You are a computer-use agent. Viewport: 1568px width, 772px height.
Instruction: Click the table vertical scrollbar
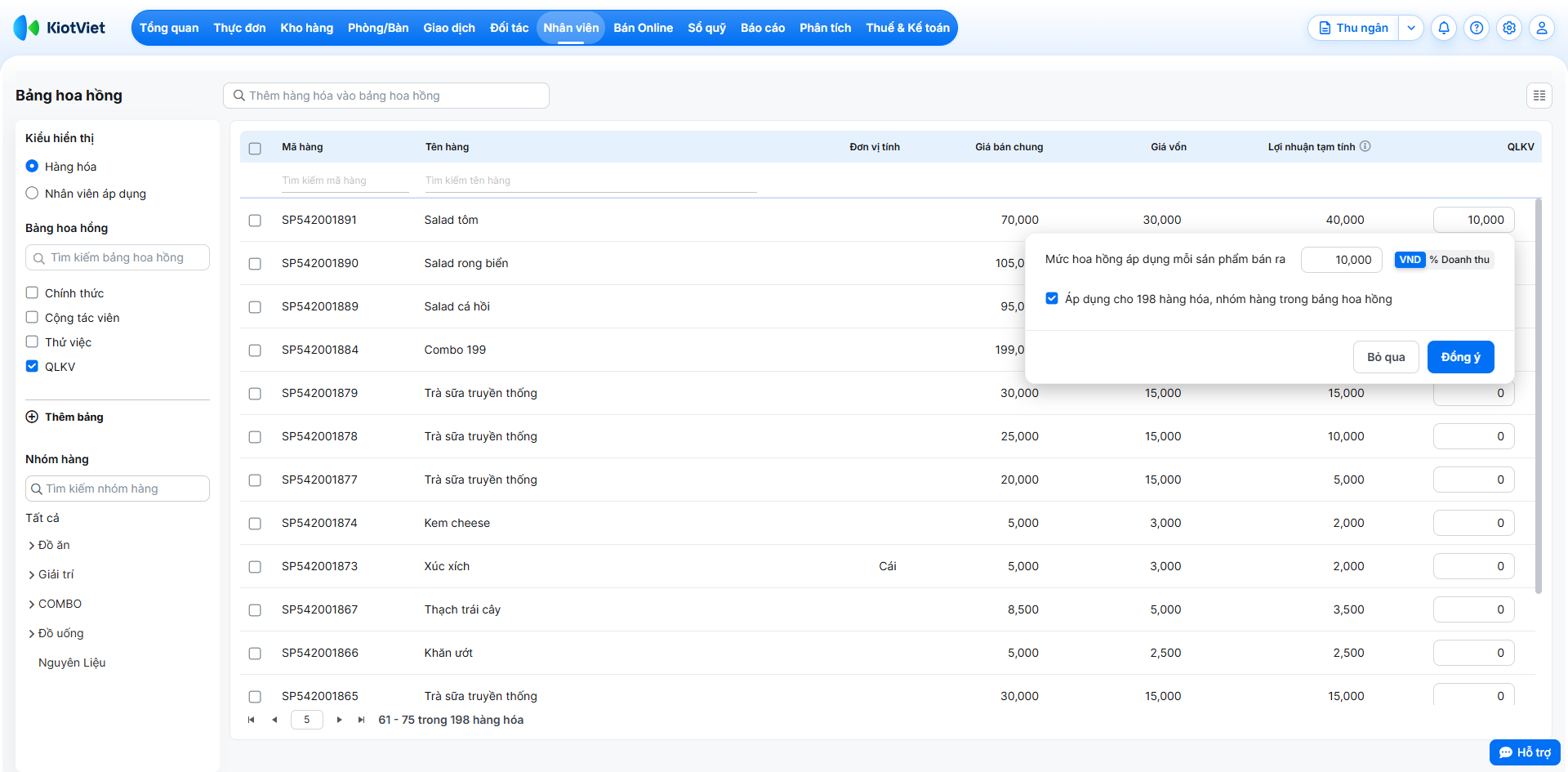click(x=1539, y=395)
